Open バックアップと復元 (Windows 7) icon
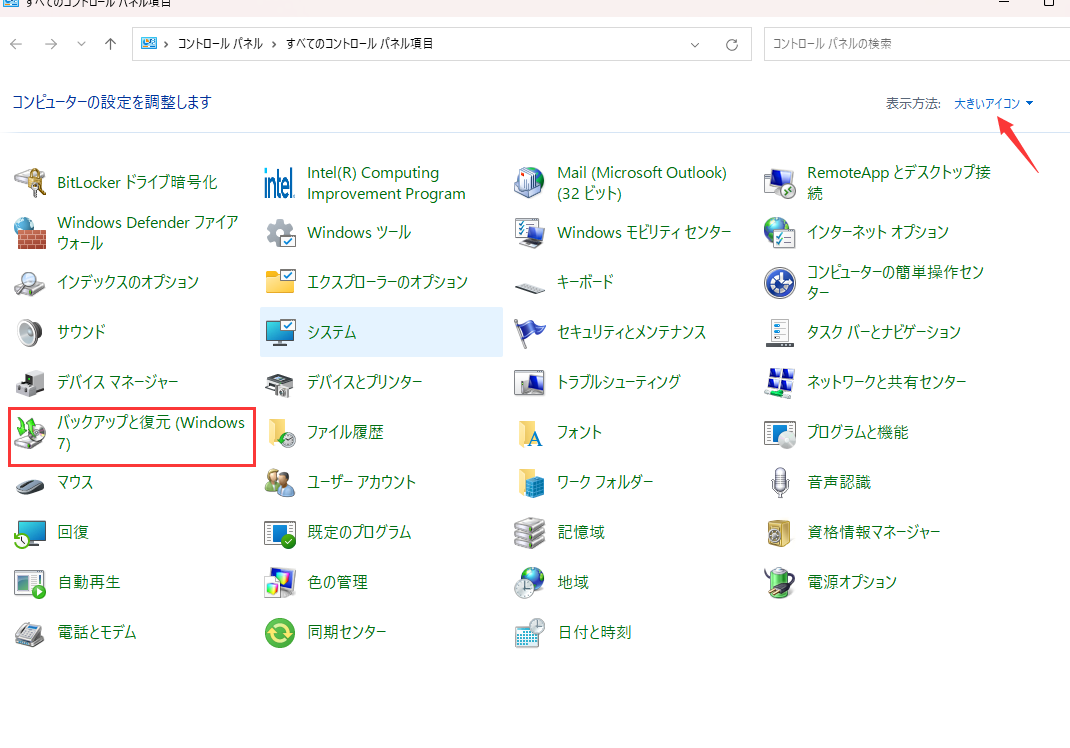Screen dimensions: 1070x748 pos(30,433)
